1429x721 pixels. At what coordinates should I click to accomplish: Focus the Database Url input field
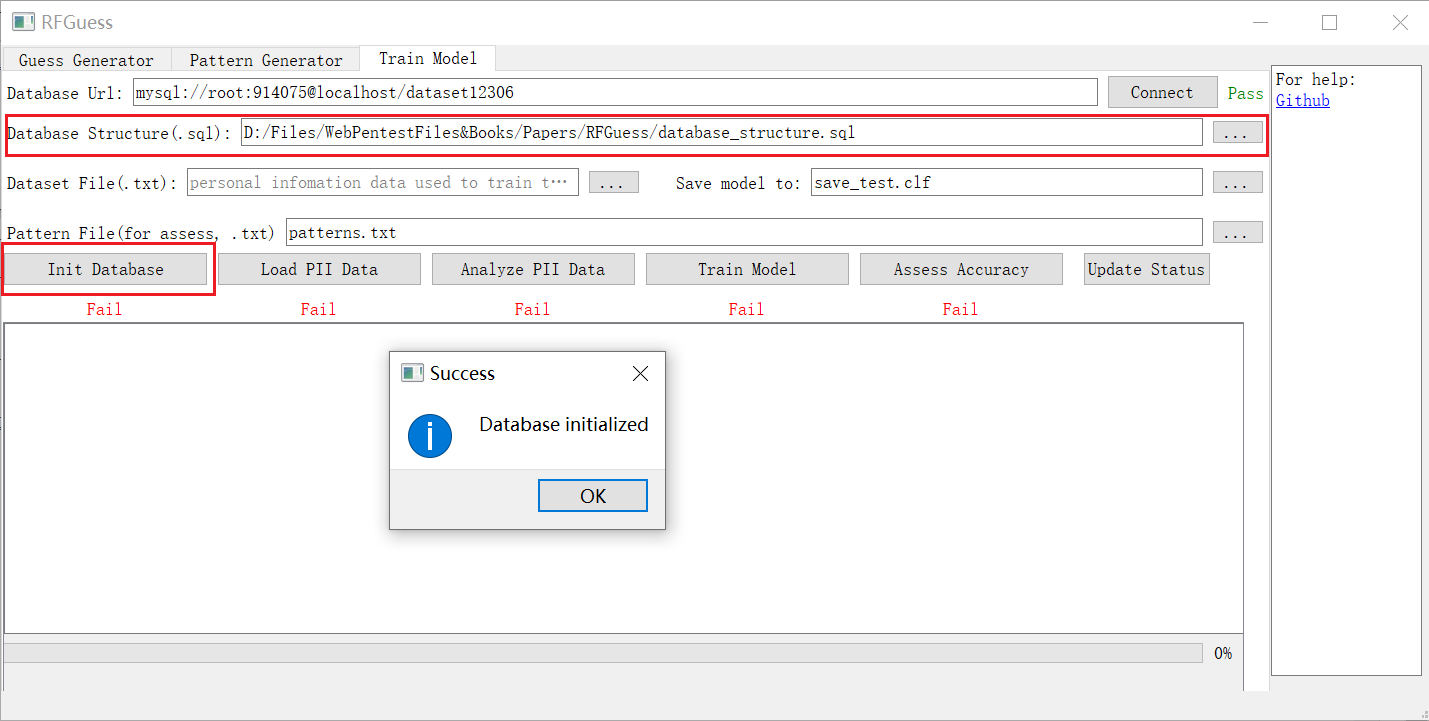(615, 93)
